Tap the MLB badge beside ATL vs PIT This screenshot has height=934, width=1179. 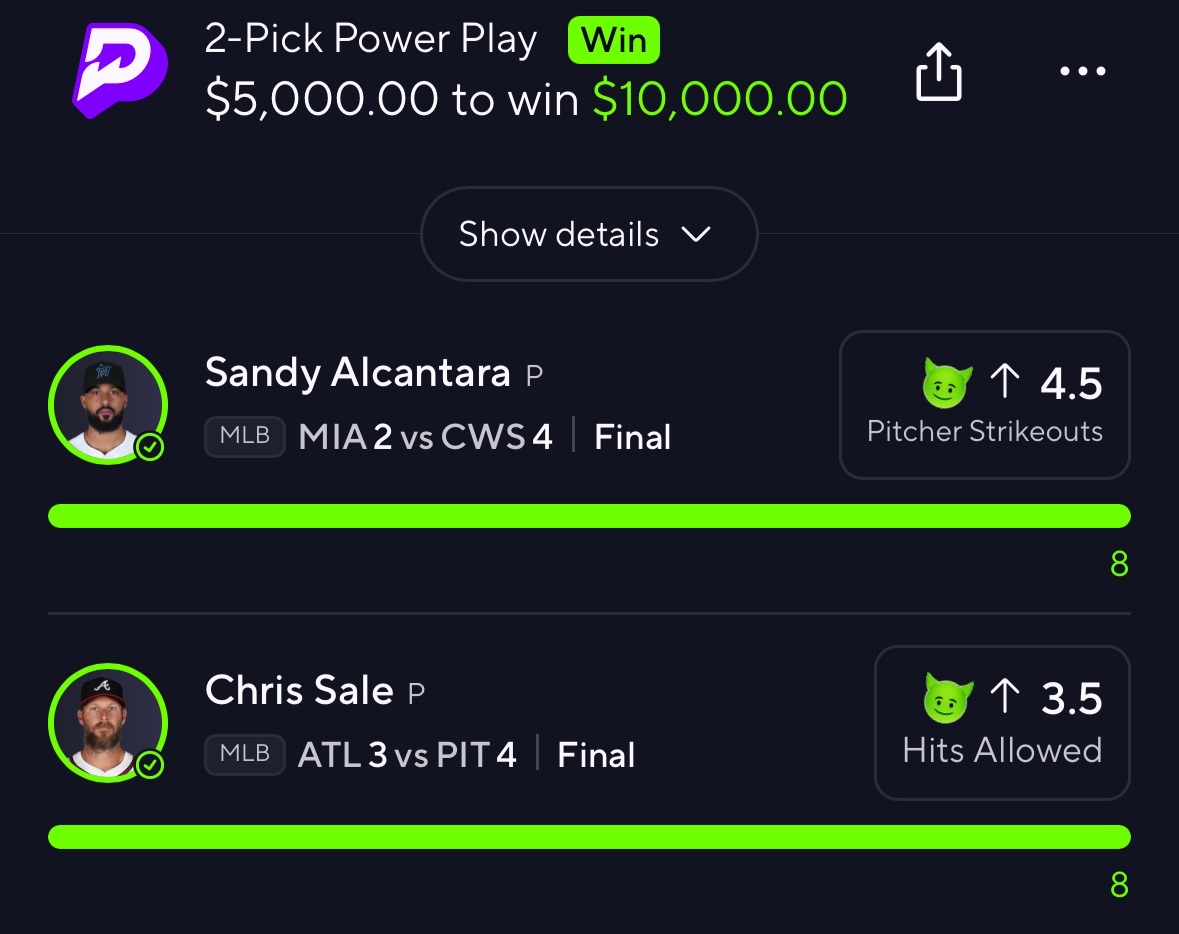(245, 755)
